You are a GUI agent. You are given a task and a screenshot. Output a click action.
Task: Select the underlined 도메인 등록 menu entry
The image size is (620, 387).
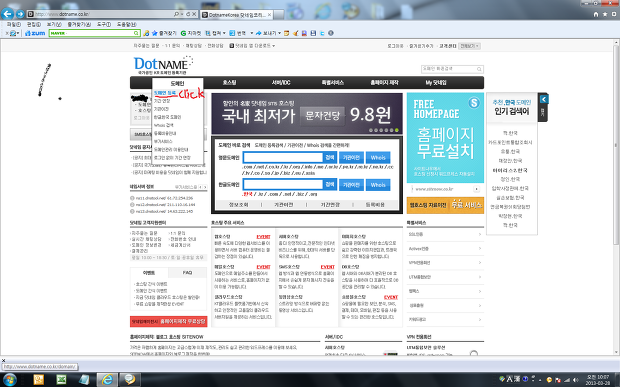[x=165, y=93]
